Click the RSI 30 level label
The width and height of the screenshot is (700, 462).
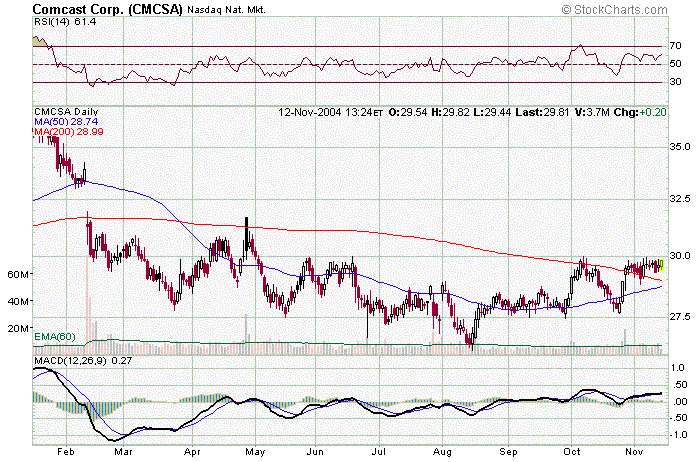(x=675, y=82)
